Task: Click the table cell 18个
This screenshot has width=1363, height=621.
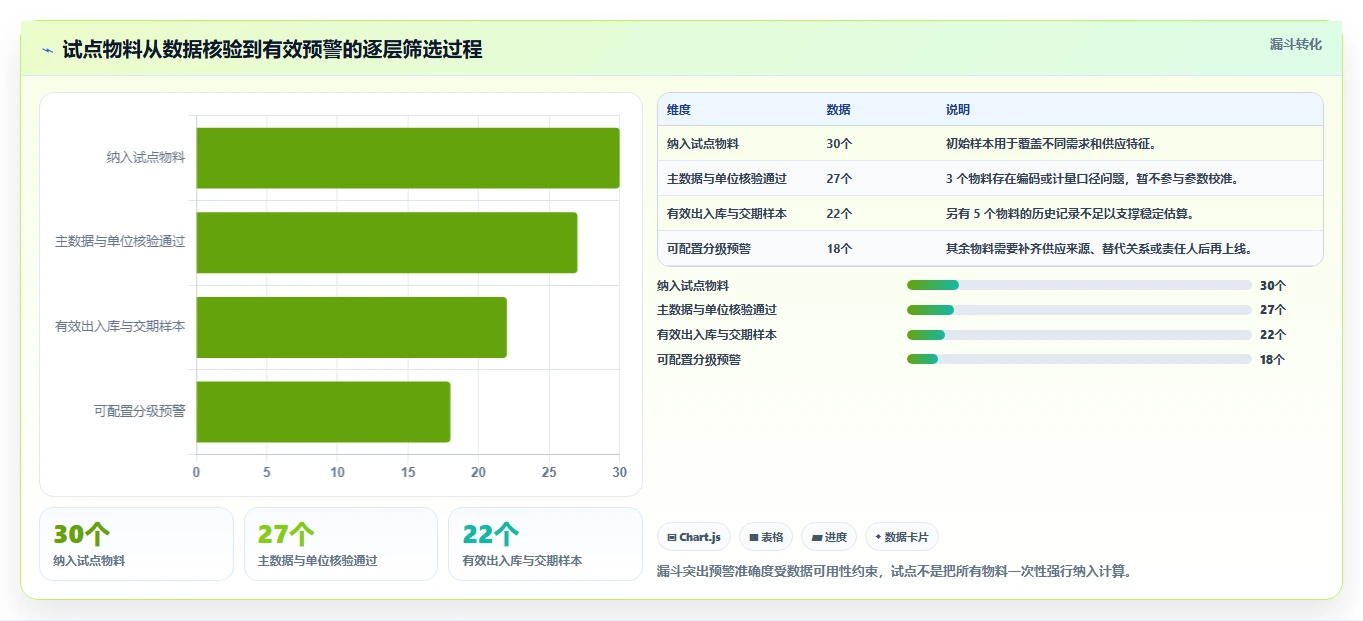Action: pos(840,249)
